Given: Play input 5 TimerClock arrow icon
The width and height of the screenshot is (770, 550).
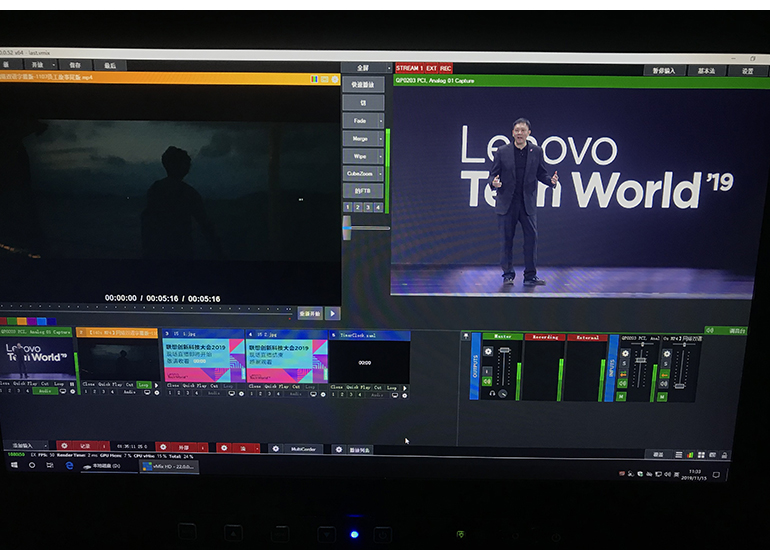Looking at the screenshot, I should point(405,388).
